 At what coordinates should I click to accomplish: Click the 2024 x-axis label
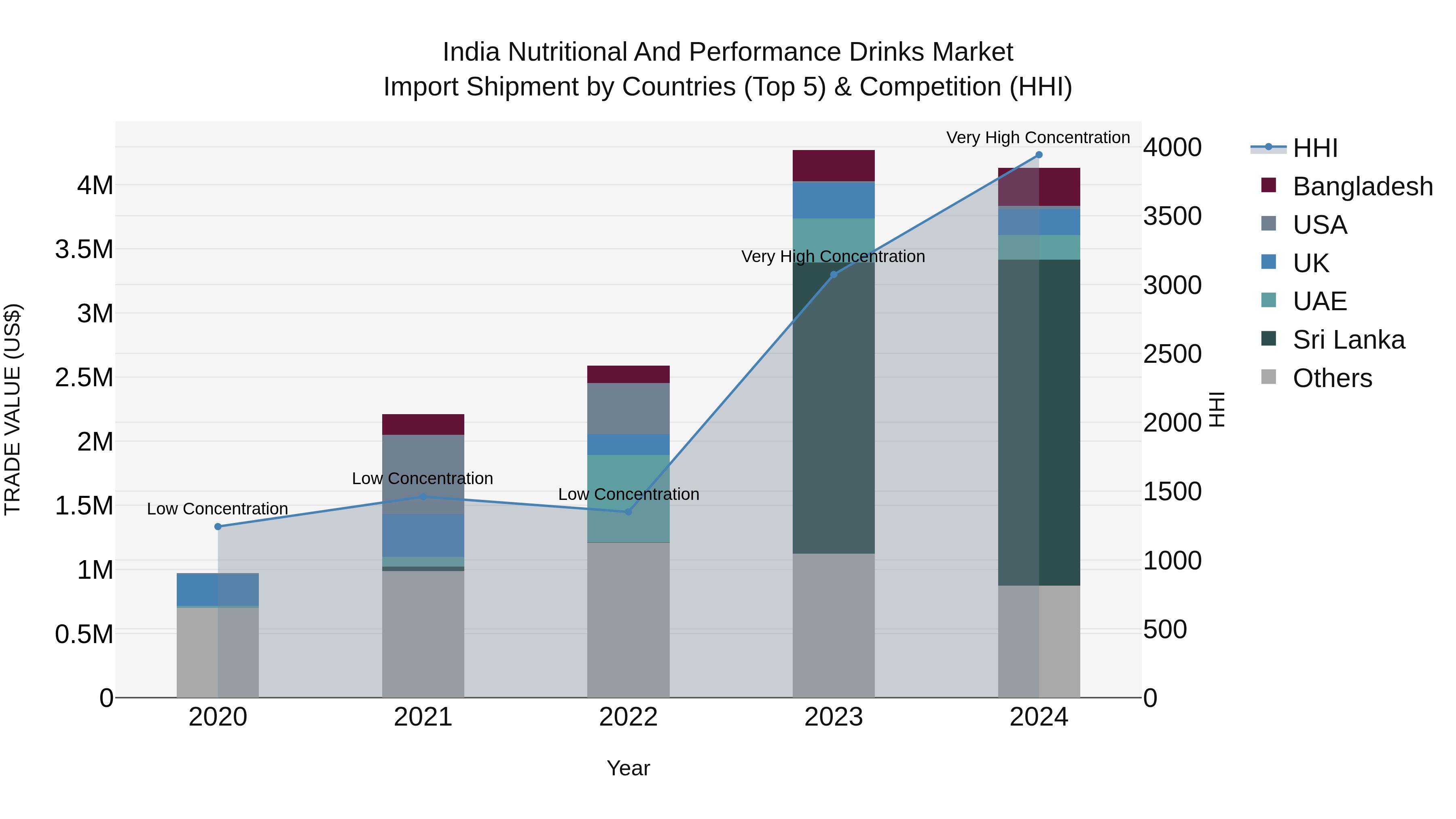click(x=1039, y=717)
